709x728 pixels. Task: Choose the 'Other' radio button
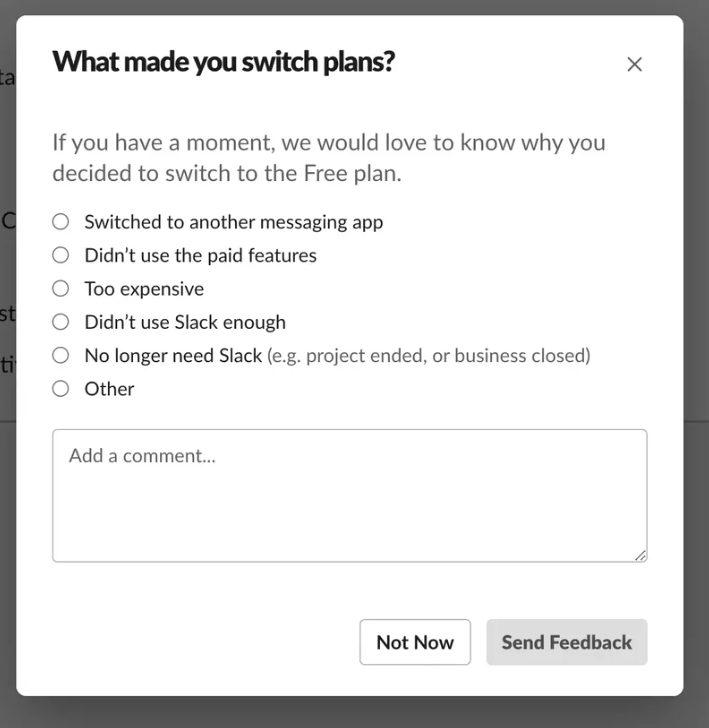61,388
